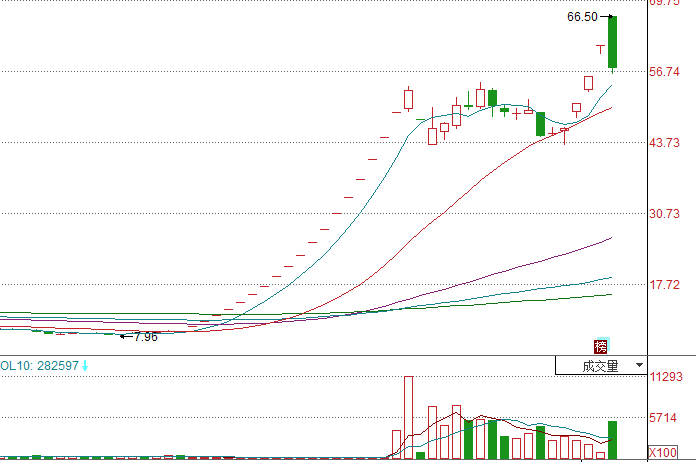The height and width of the screenshot is (462, 696).
Task: Click the 56.74 price axis label
Action: 664,72
